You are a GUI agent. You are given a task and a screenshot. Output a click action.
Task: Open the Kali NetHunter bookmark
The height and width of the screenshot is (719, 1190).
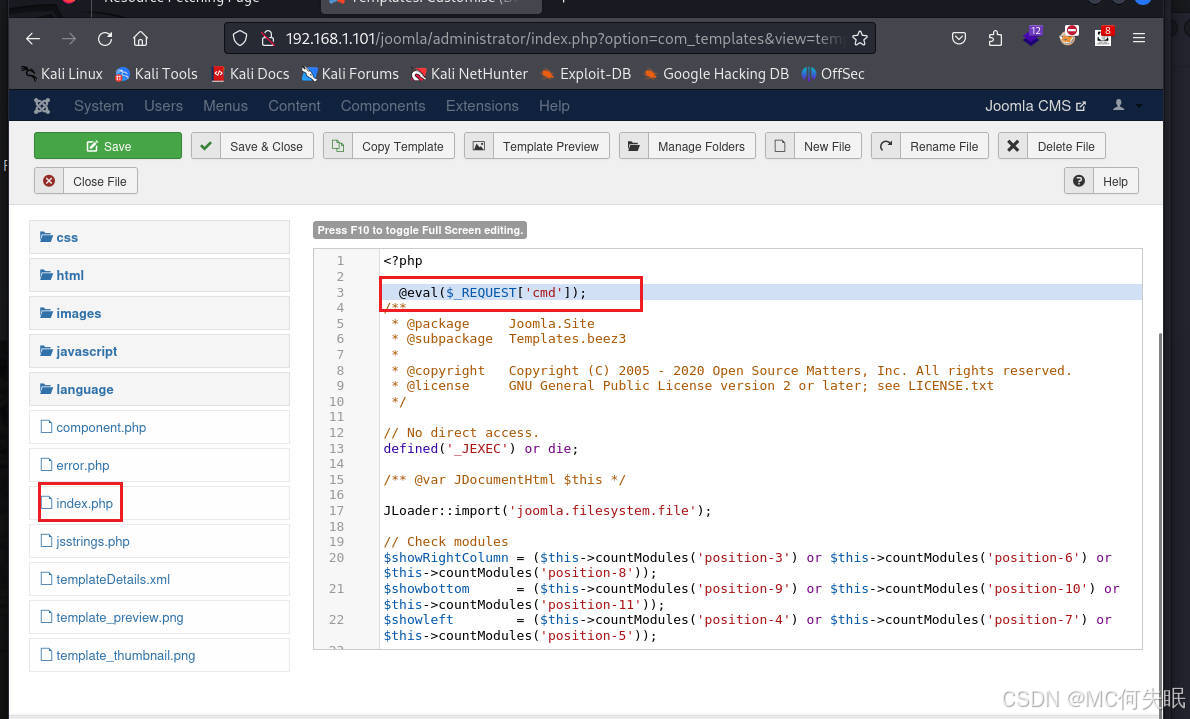click(x=469, y=74)
